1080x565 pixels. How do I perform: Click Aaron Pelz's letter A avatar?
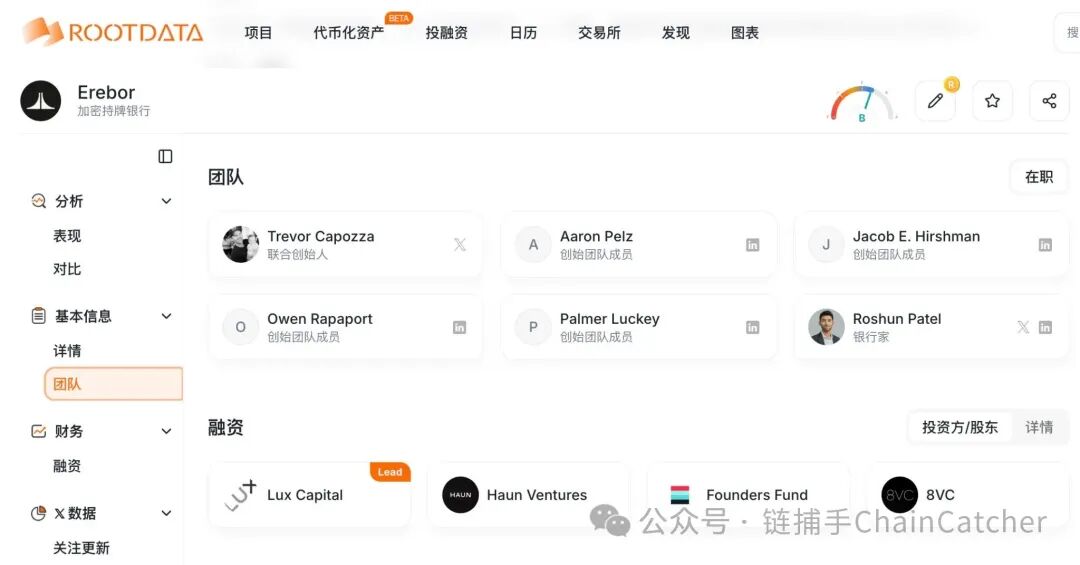click(x=533, y=244)
